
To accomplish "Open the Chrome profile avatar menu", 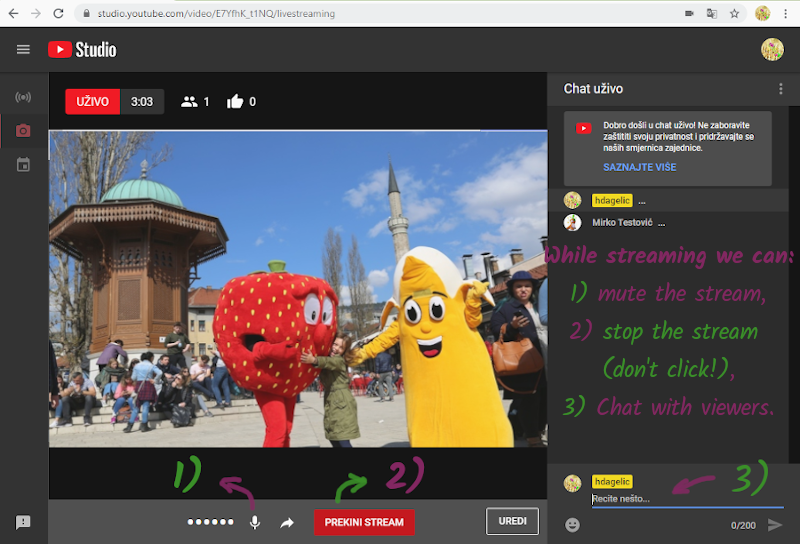I will 762,14.
